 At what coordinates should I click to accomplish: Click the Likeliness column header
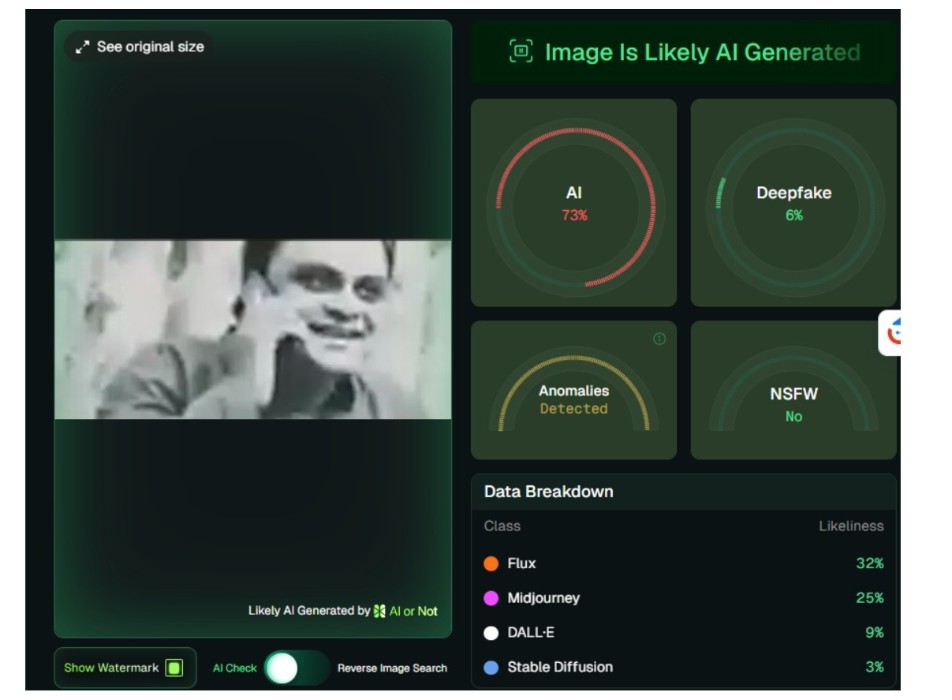[x=850, y=526]
